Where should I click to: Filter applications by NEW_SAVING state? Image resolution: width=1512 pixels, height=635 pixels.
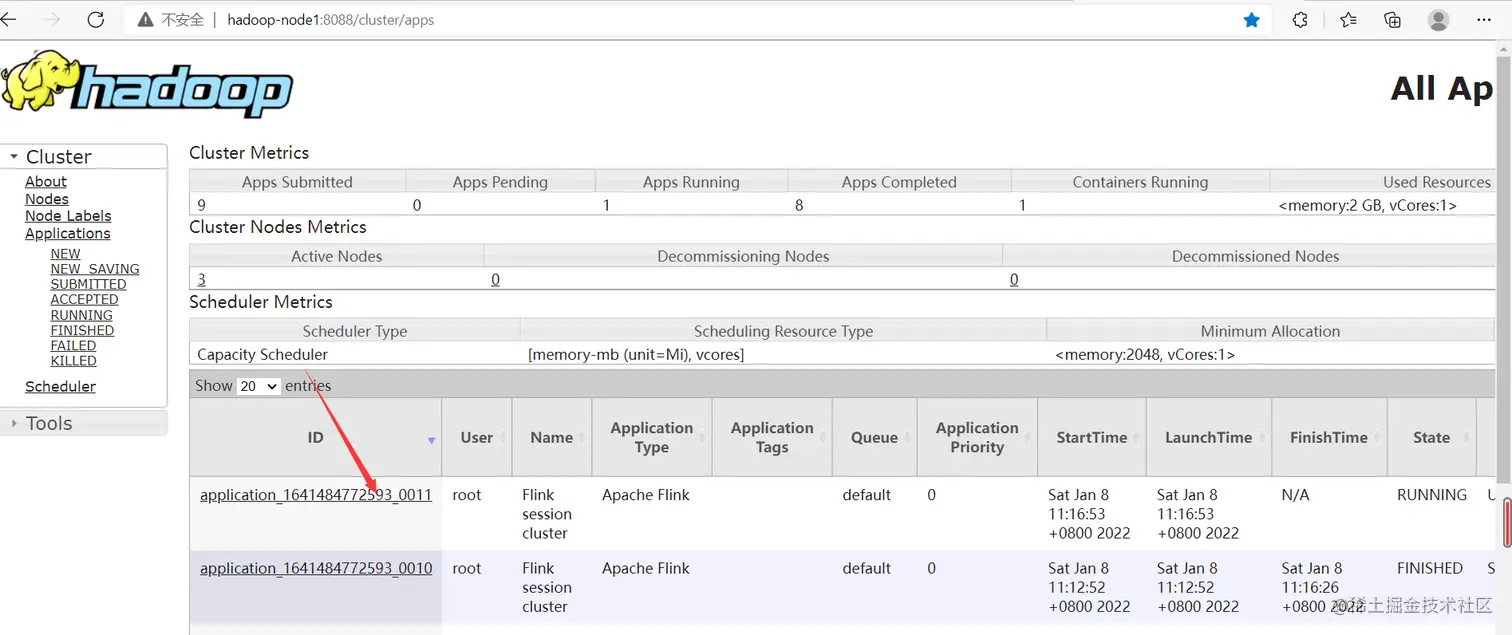tap(95, 269)
